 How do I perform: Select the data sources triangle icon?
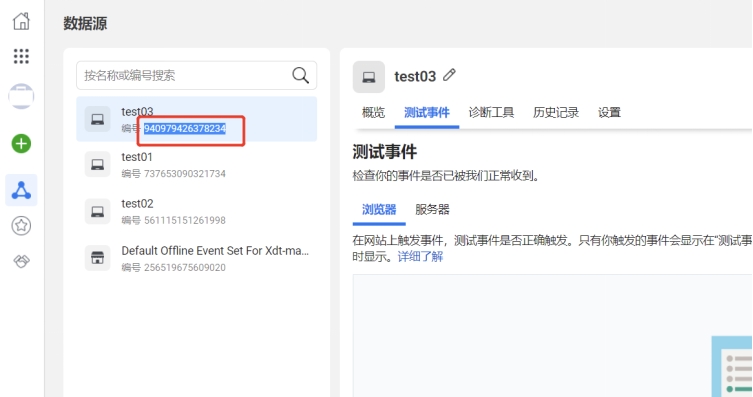(21, 190)
